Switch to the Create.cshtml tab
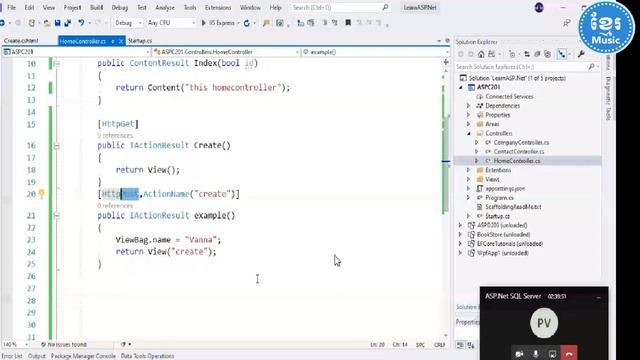Screen dimensions: 640x360 [21, 41]
